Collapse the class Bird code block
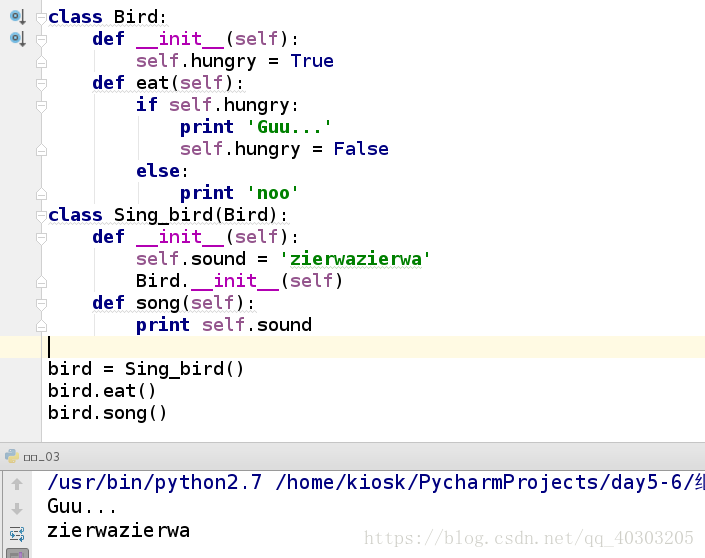This screenshot has height=558, width=705. click(x=41, y=18)
